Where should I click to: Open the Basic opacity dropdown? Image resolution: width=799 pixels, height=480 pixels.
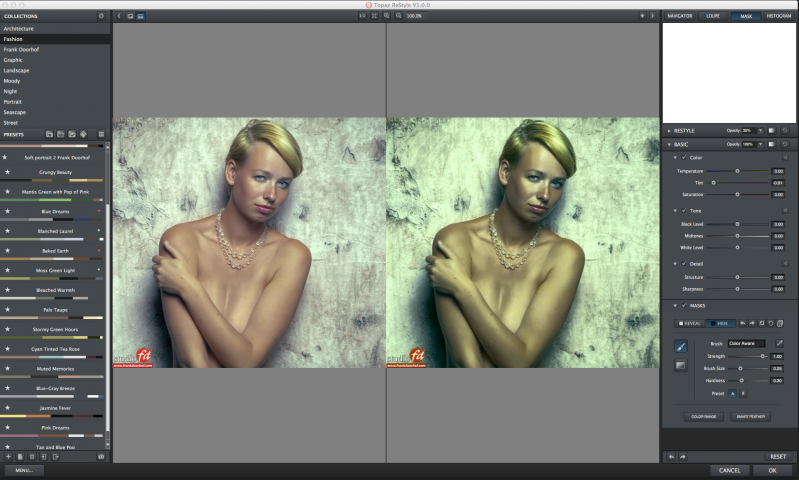tap(760, 145)
